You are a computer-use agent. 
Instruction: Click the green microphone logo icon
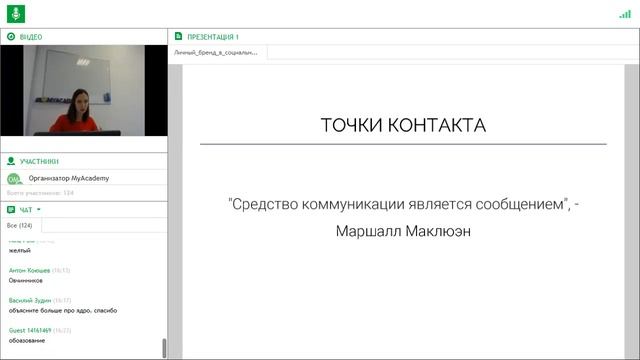point(16,14)
